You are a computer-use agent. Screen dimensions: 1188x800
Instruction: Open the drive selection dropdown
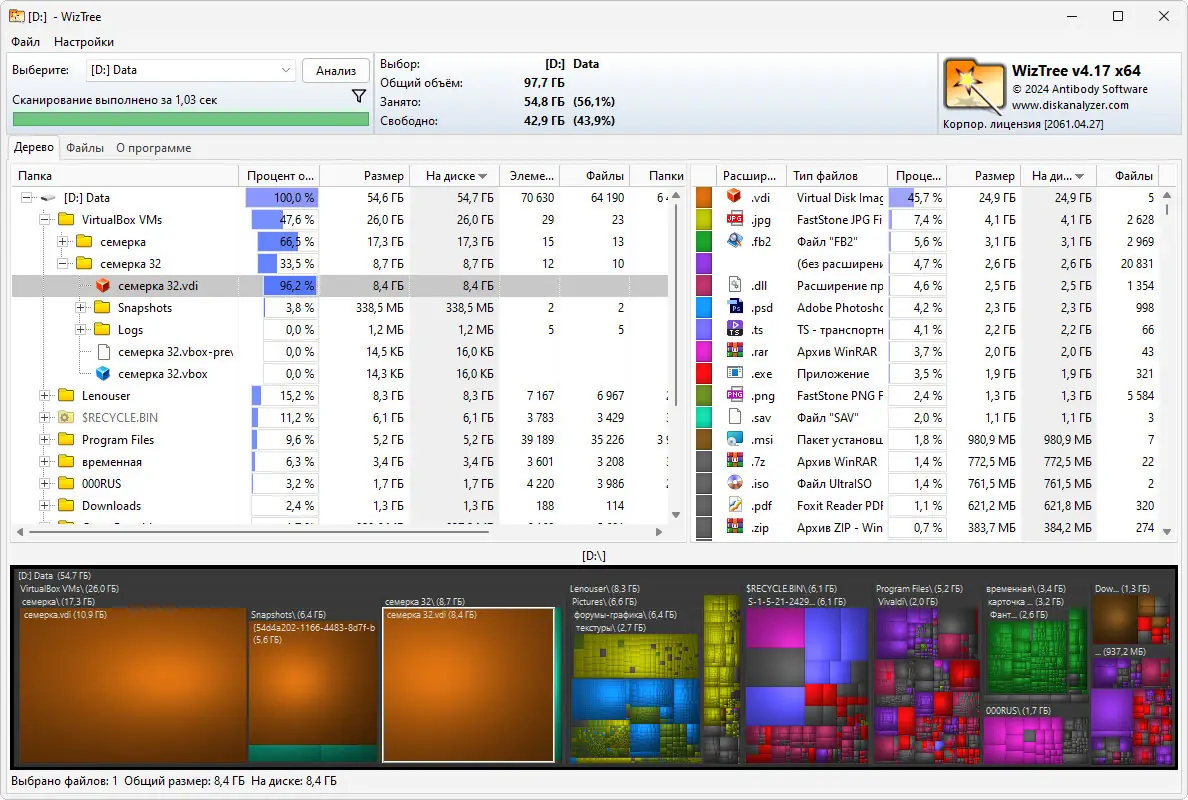[190, 70]
